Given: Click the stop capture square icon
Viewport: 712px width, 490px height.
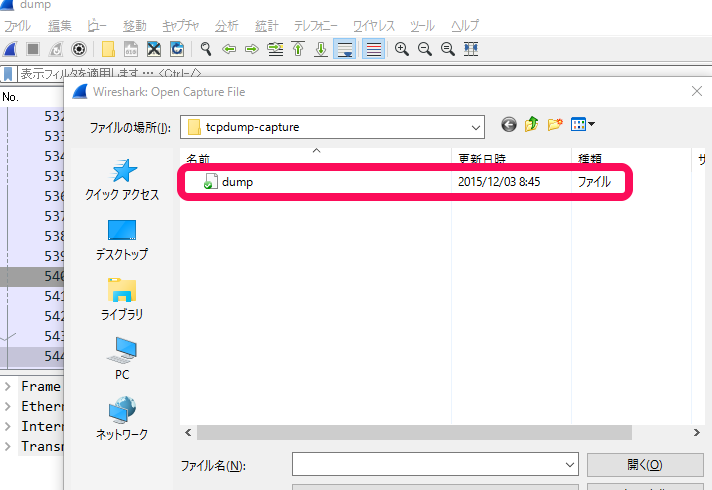Looking at the screenshot, I should pos(33,49).
